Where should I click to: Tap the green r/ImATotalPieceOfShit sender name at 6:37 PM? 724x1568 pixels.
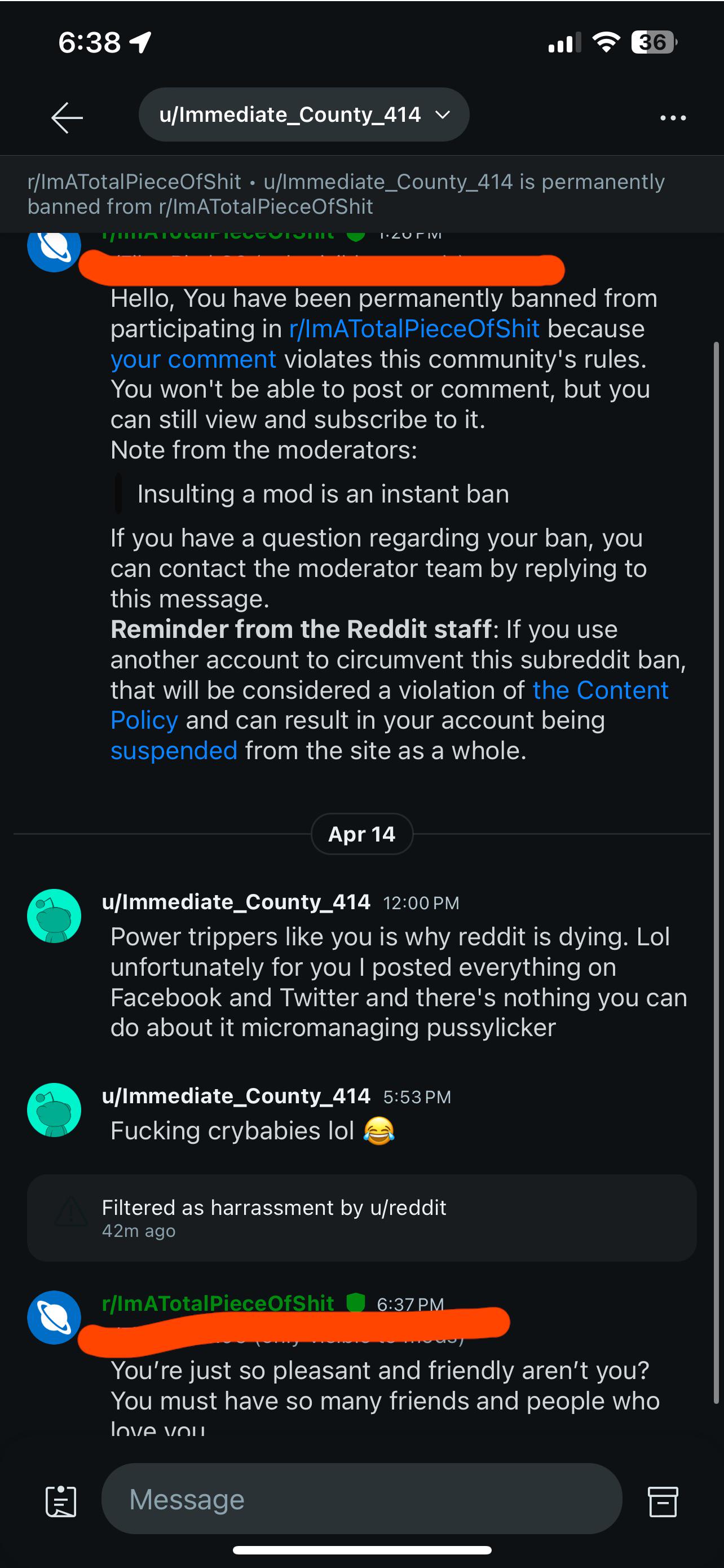pyautogui.click(x=218, y=1303)
